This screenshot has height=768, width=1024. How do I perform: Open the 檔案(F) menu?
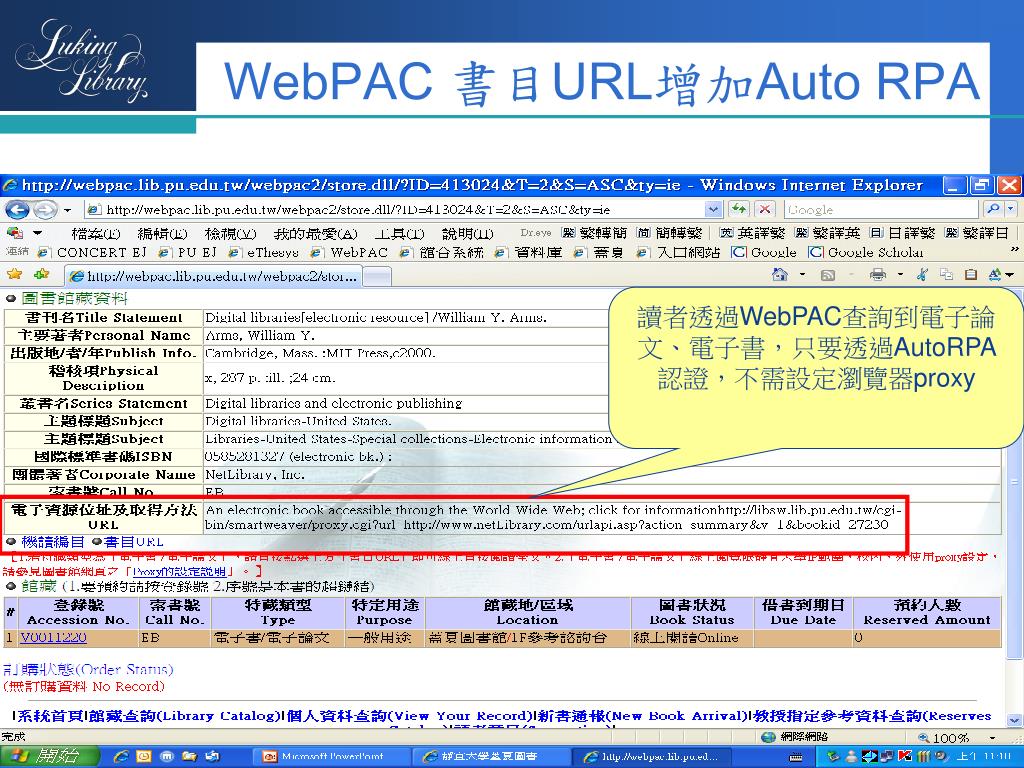(95, 233)
